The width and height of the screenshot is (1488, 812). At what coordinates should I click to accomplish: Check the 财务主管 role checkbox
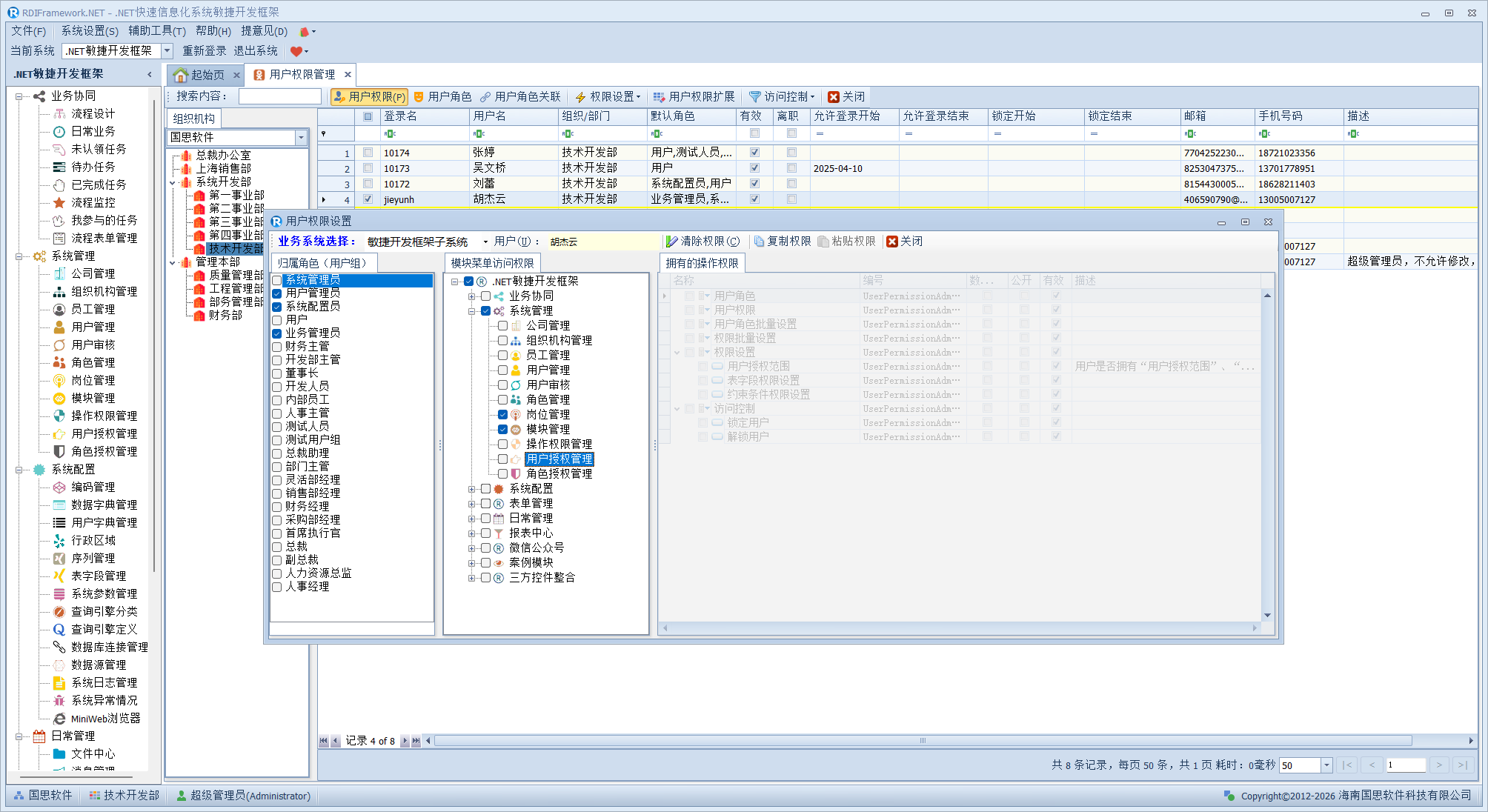coord(277,347)
